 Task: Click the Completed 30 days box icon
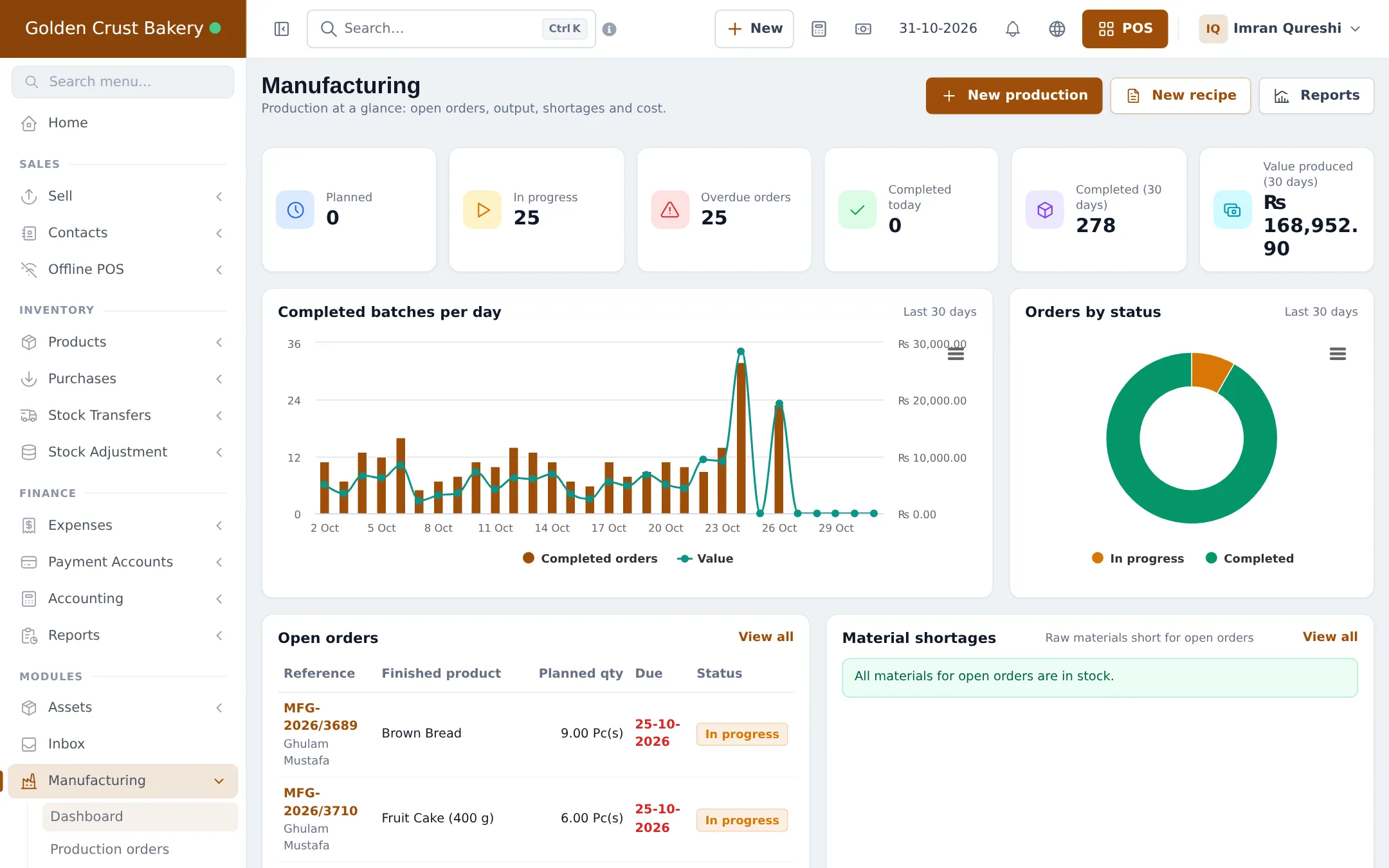coord(1045,210)
